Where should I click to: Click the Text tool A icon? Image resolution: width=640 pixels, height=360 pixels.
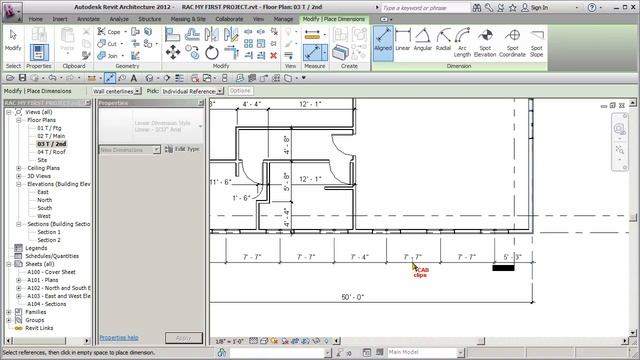click(133, 78)
